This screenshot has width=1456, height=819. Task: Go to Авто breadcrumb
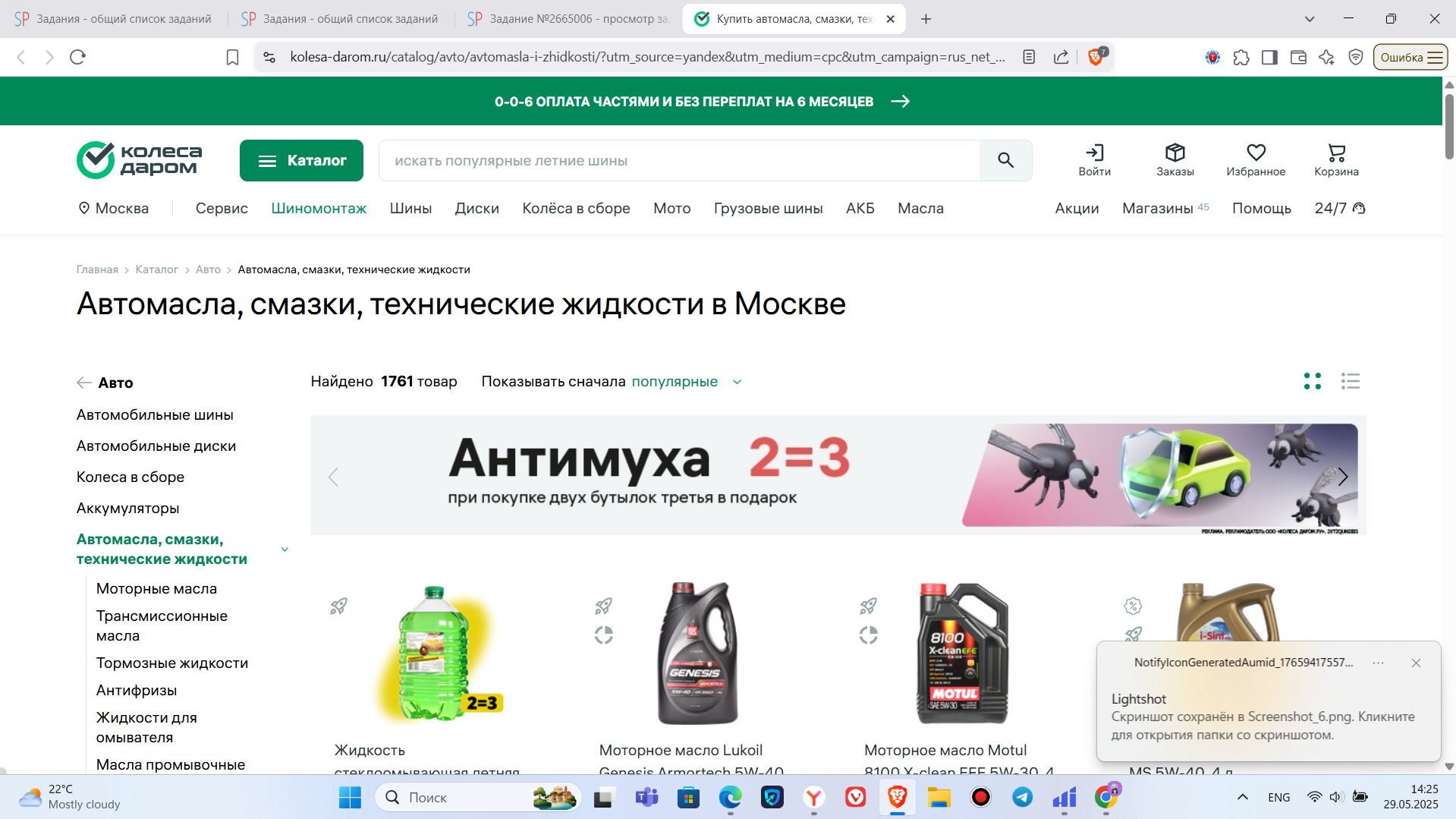[208, 269]
